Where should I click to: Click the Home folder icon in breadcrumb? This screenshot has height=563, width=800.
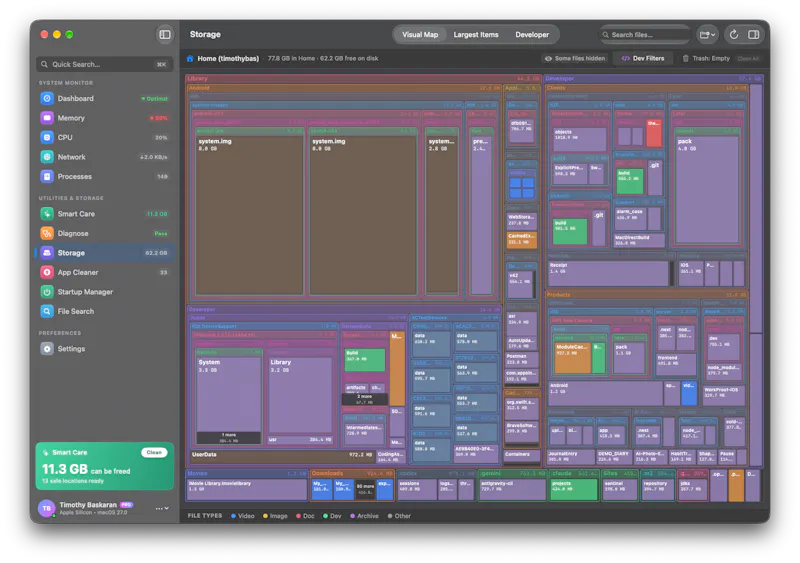point(190,58)
